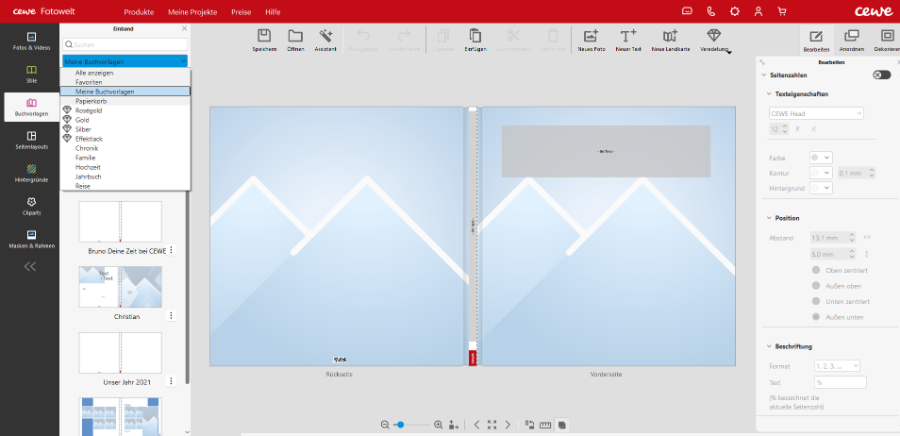The width and height of the screenshot is (900, 436).
Task: Zoom in with the plus magnifier
Action: (438, 425)
